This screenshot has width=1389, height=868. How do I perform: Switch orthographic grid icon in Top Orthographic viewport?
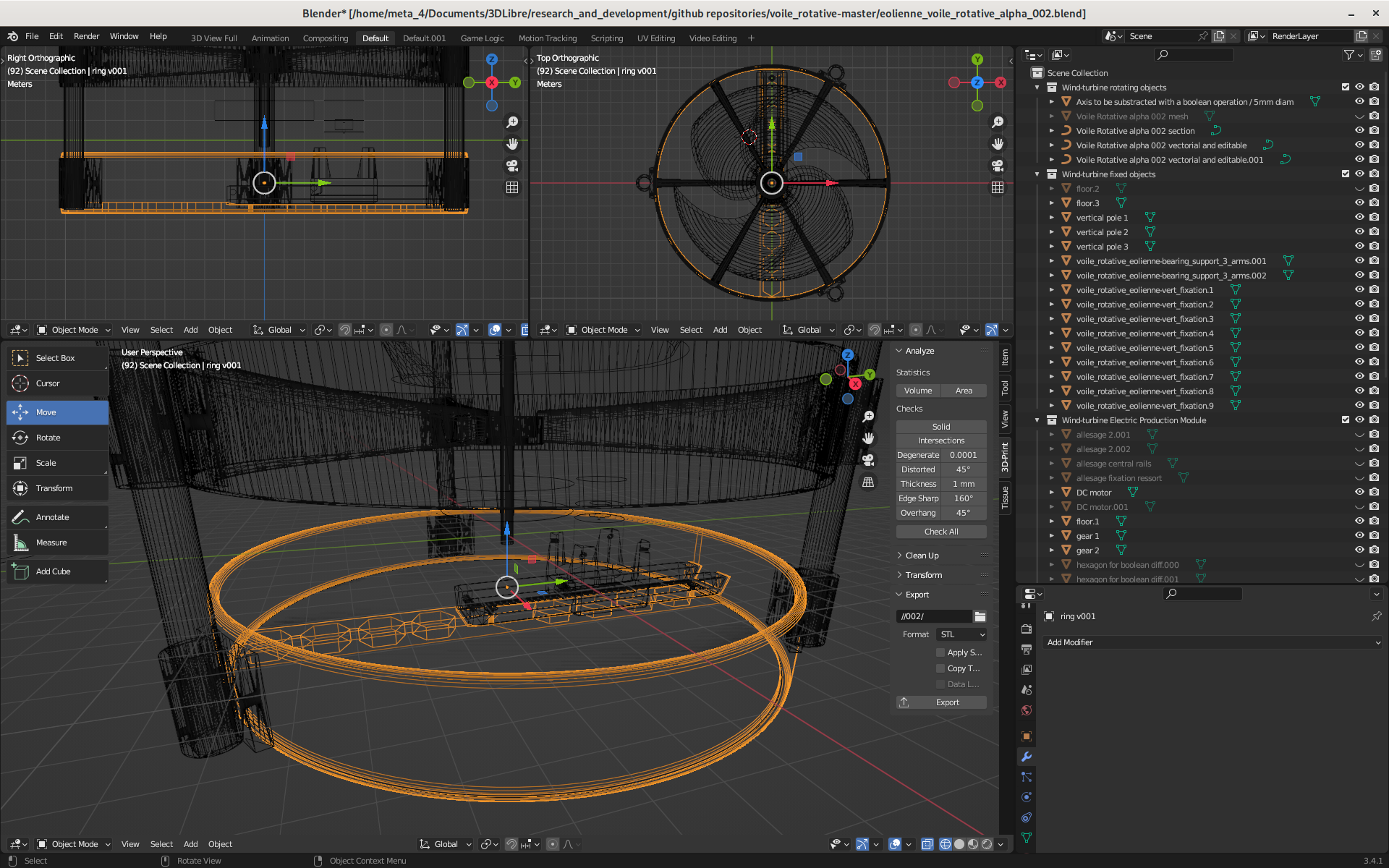coord(998,187)
